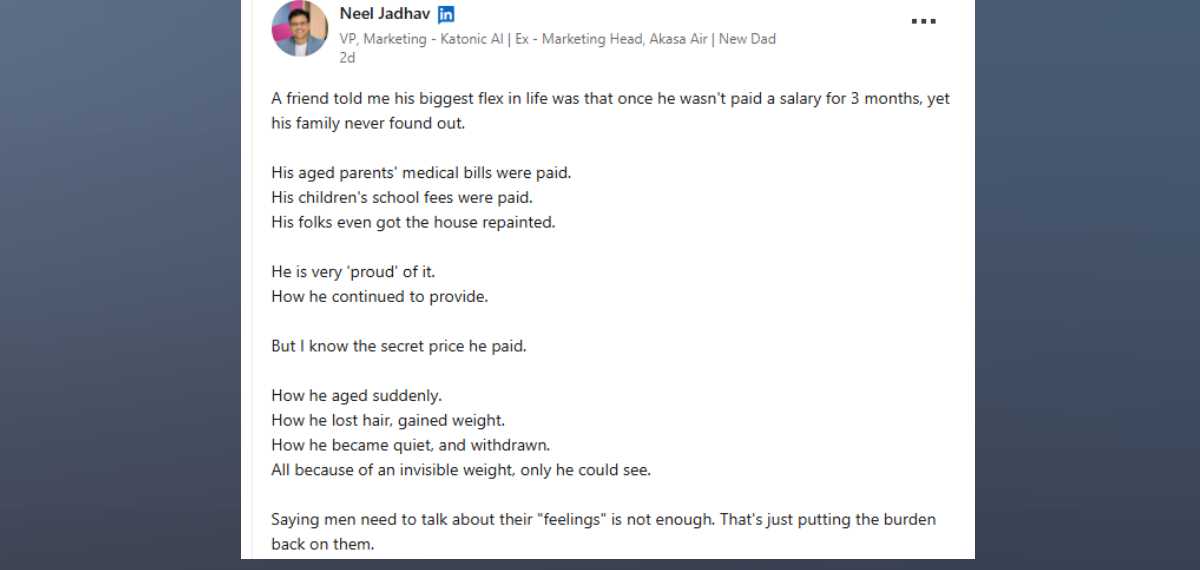Select the "aged parents' medical bills" line

(x=421, y=173)
